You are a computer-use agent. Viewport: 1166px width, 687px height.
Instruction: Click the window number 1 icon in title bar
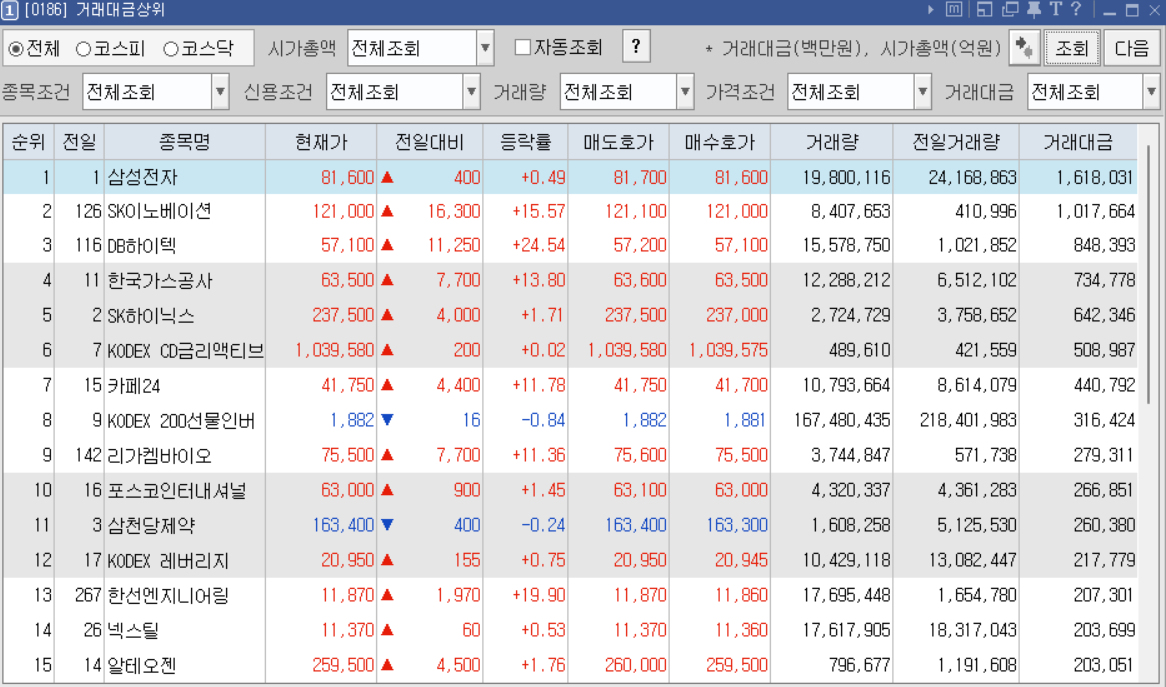click(10, 10)
